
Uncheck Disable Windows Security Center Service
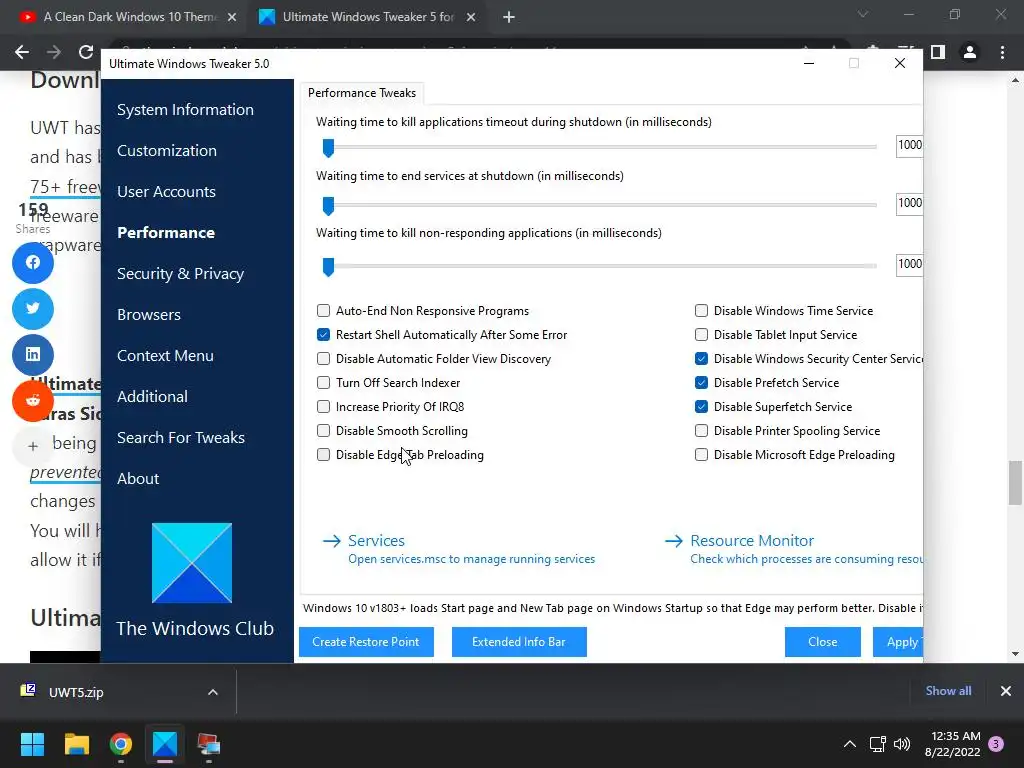pos(701,359)
